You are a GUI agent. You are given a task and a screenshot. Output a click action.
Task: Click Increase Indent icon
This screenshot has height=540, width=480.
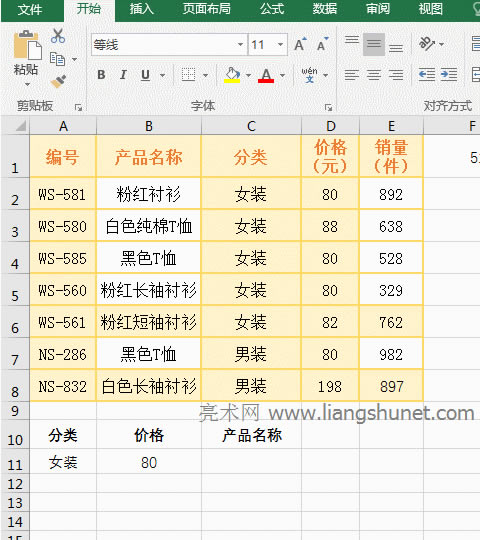click(x=449, y=75)
